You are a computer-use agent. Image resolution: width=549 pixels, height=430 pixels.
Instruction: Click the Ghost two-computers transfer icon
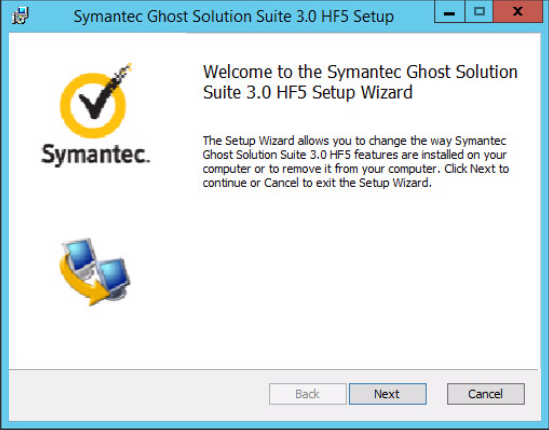point(95,272)
